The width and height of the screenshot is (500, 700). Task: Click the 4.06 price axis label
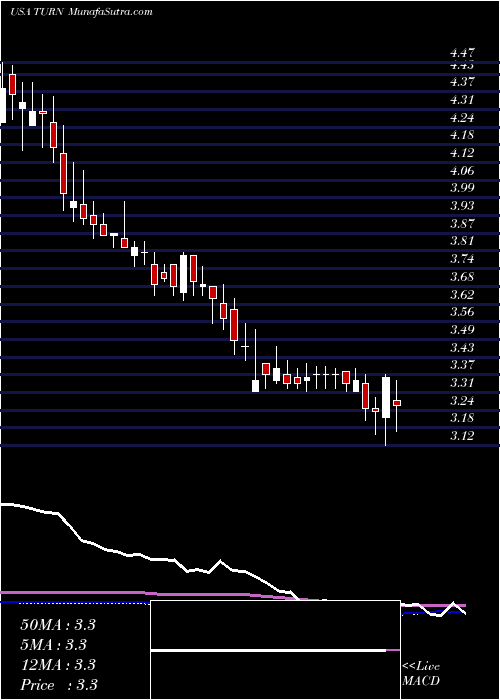pyautogui.click(x=462, y=171)
